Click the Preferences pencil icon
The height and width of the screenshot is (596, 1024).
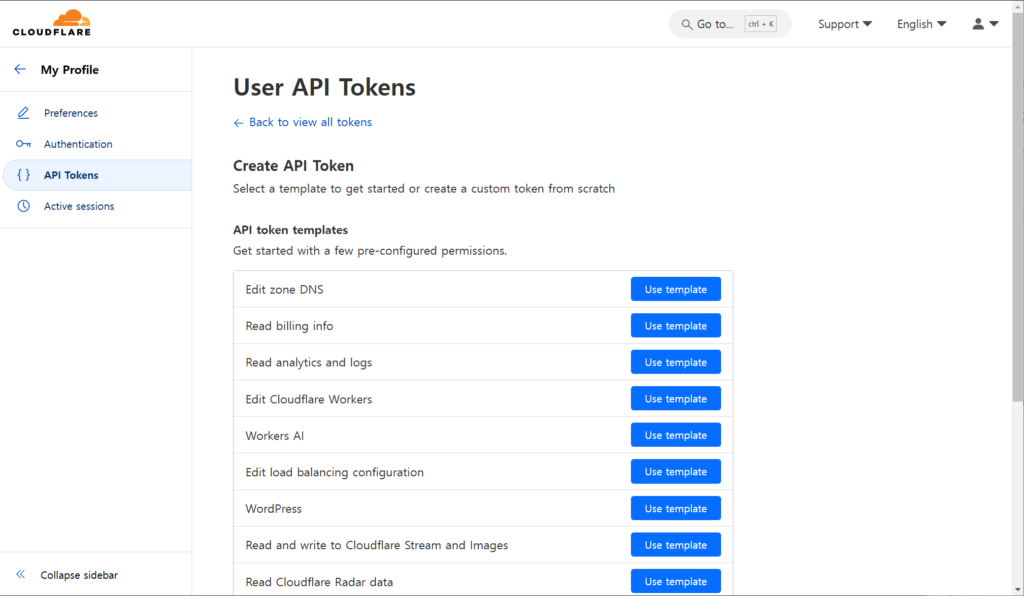(24, 113)
